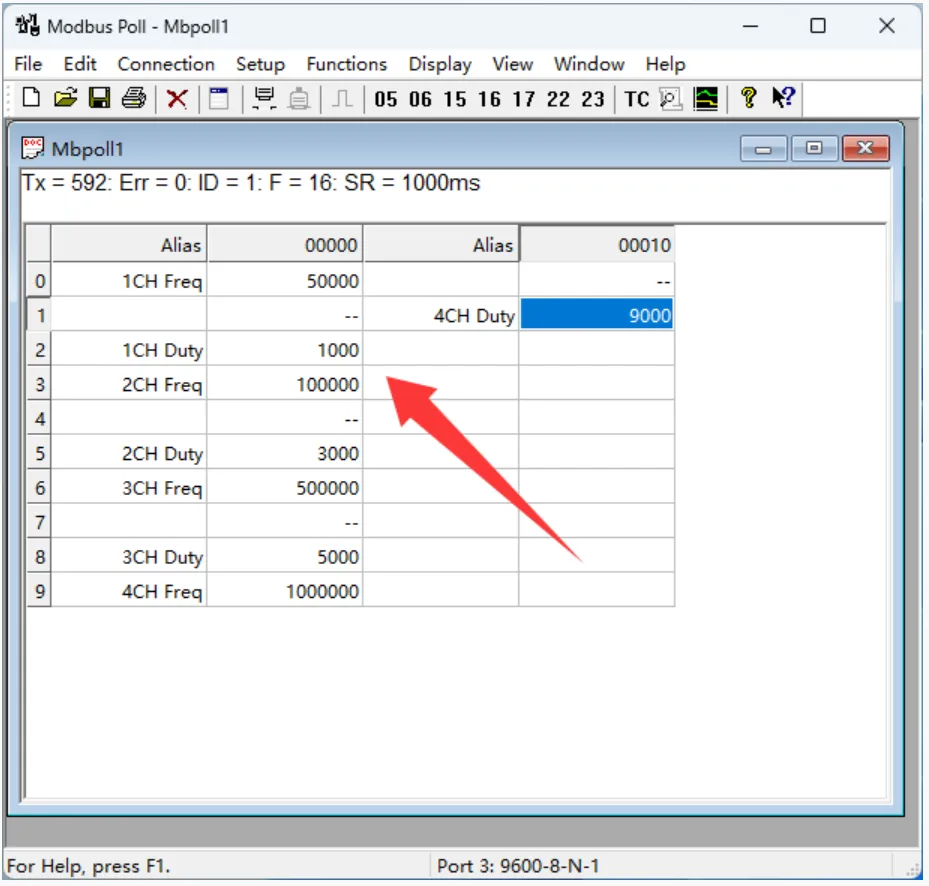Save the current Mbpoll1 document

tap(100, 98)
